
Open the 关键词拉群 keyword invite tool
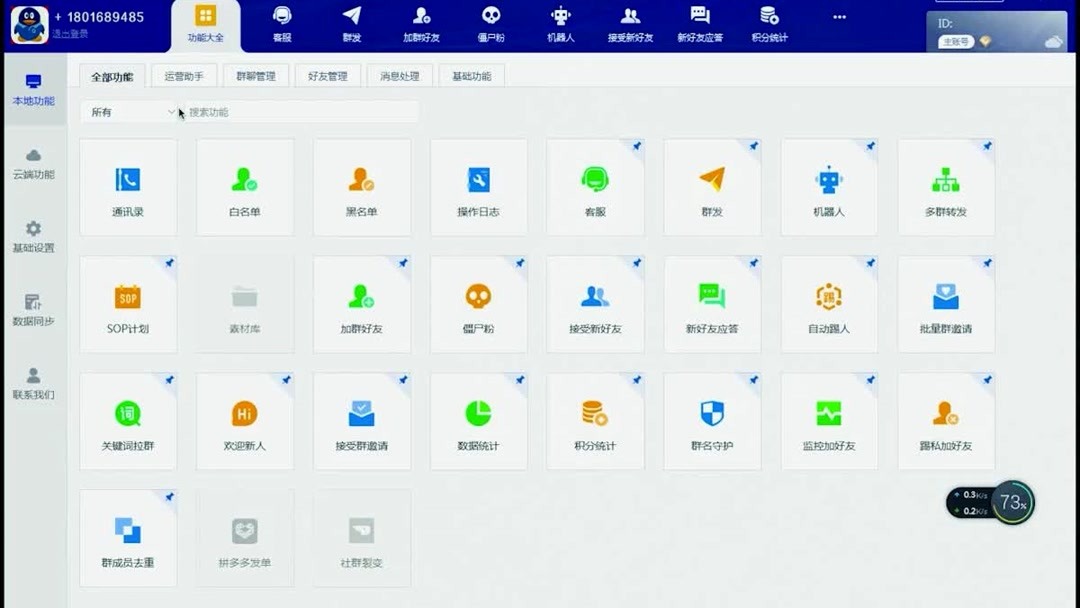128,420
